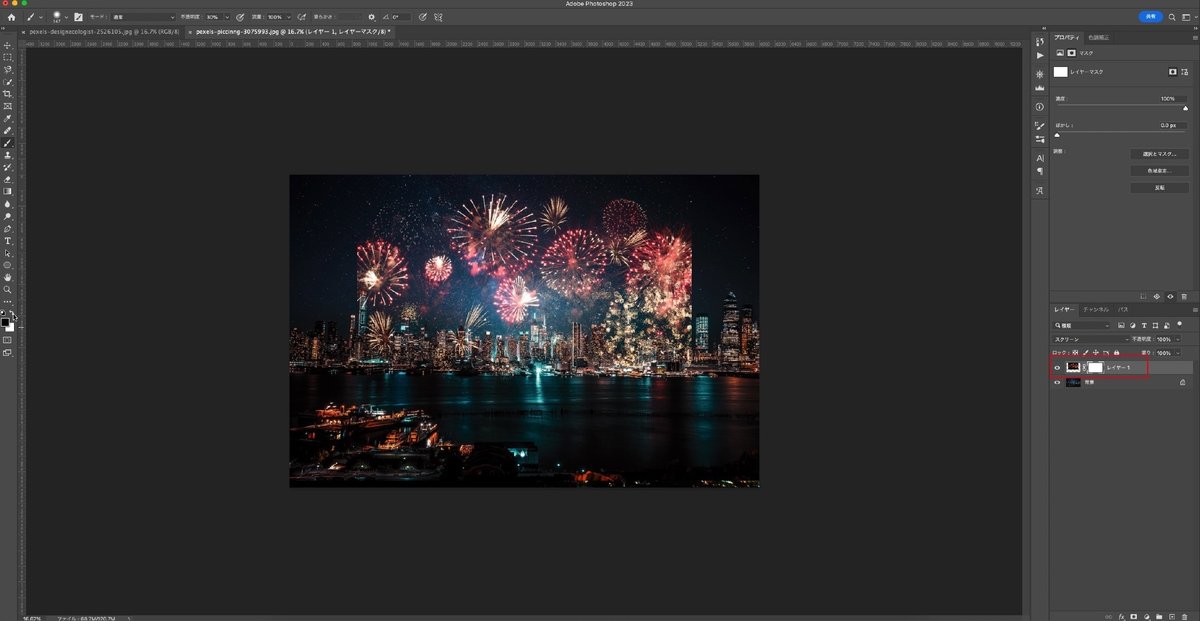The image size is (1200, 621).
Task: Open the painting mode 通常 dropdown
Action: coord(143,17)
